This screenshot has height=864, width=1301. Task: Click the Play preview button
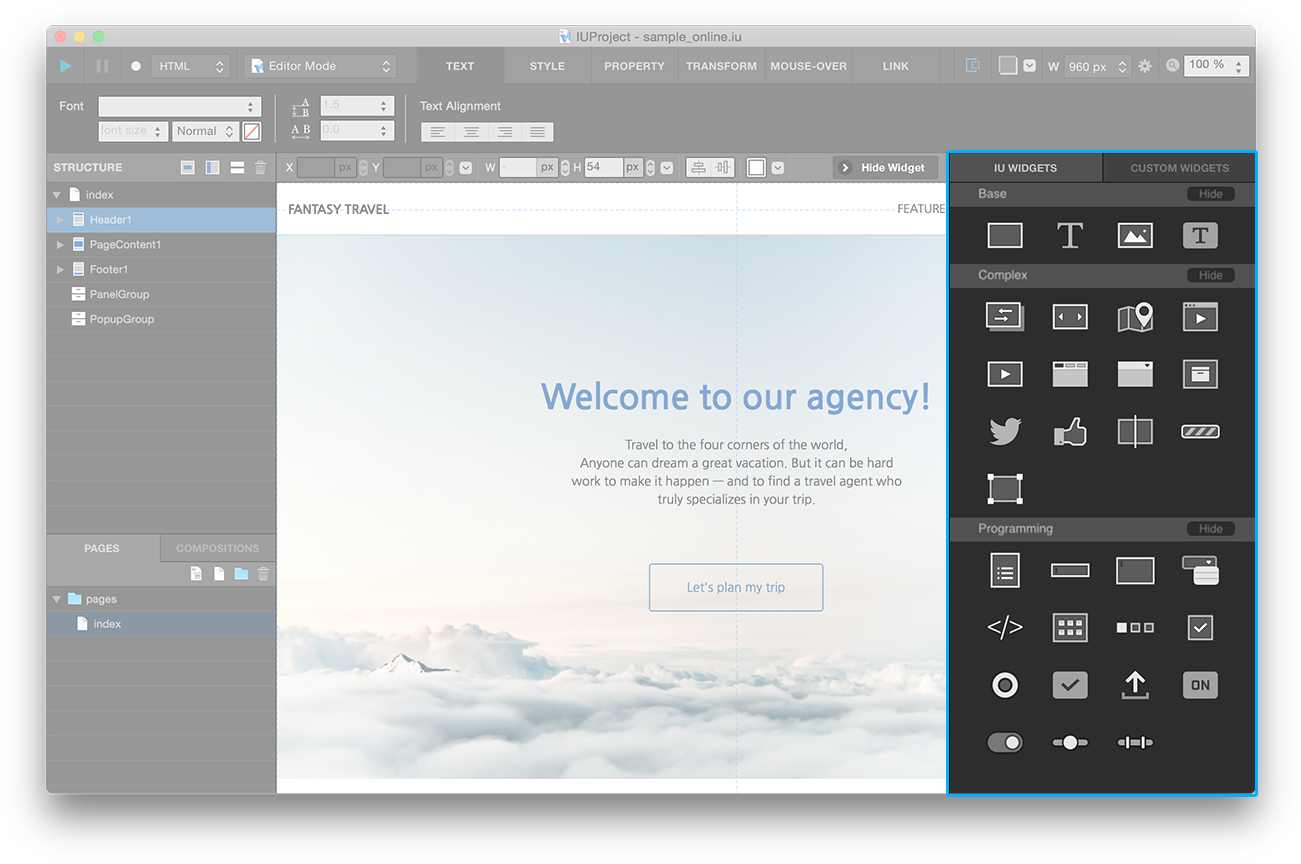(x=66, y=66)
